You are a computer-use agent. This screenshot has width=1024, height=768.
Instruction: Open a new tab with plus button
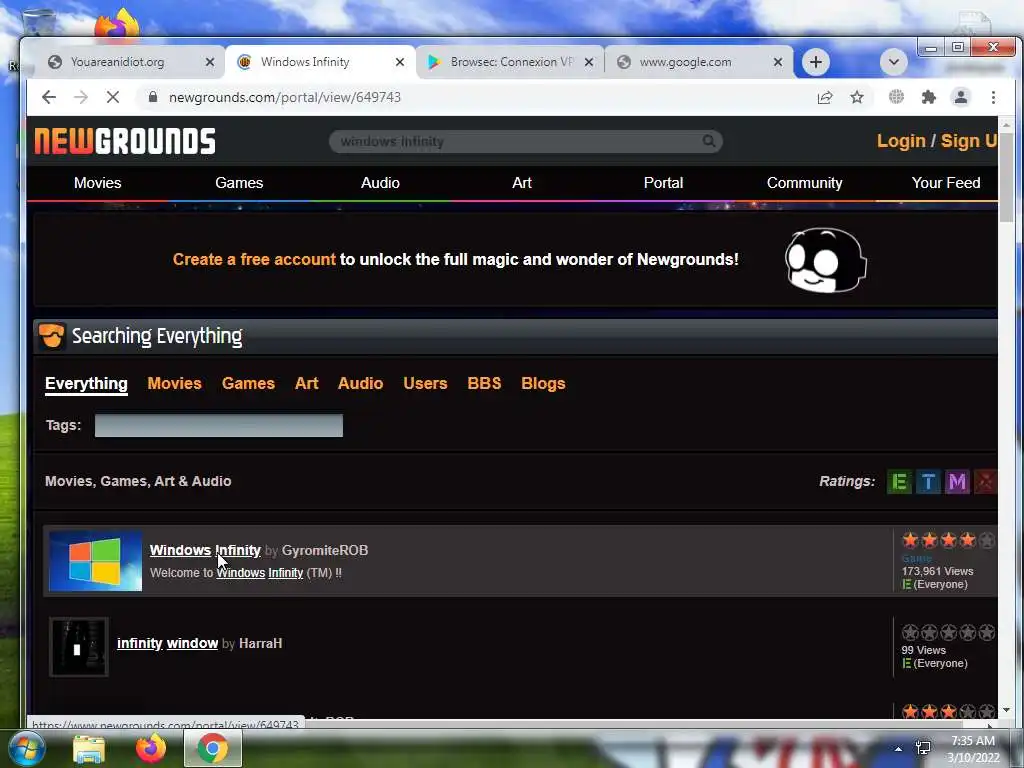pos(816,62)
